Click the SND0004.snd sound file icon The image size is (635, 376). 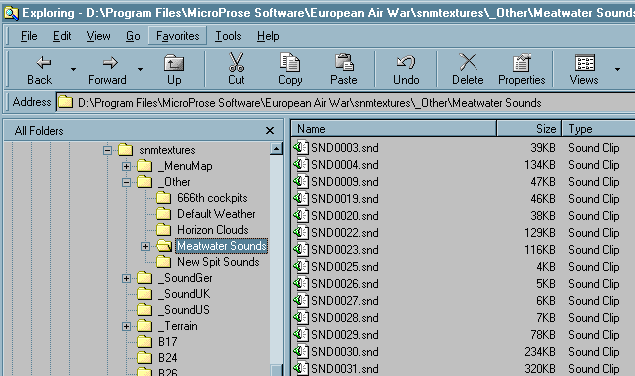coord(301,164)
